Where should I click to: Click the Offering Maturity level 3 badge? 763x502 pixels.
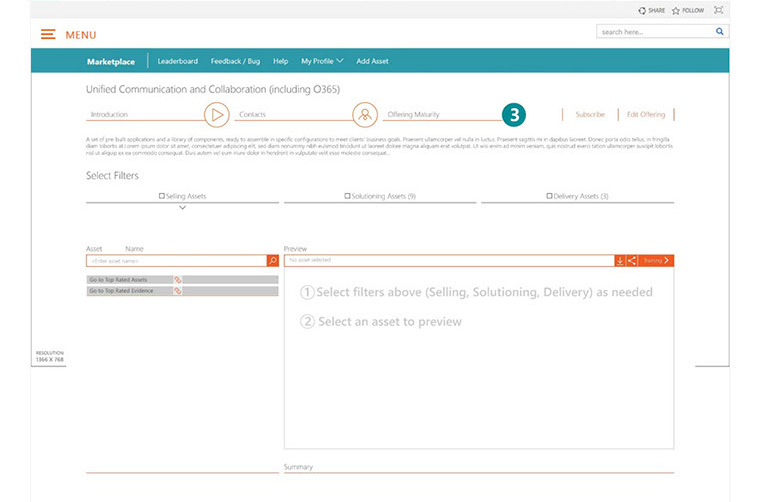click(513, 114)
